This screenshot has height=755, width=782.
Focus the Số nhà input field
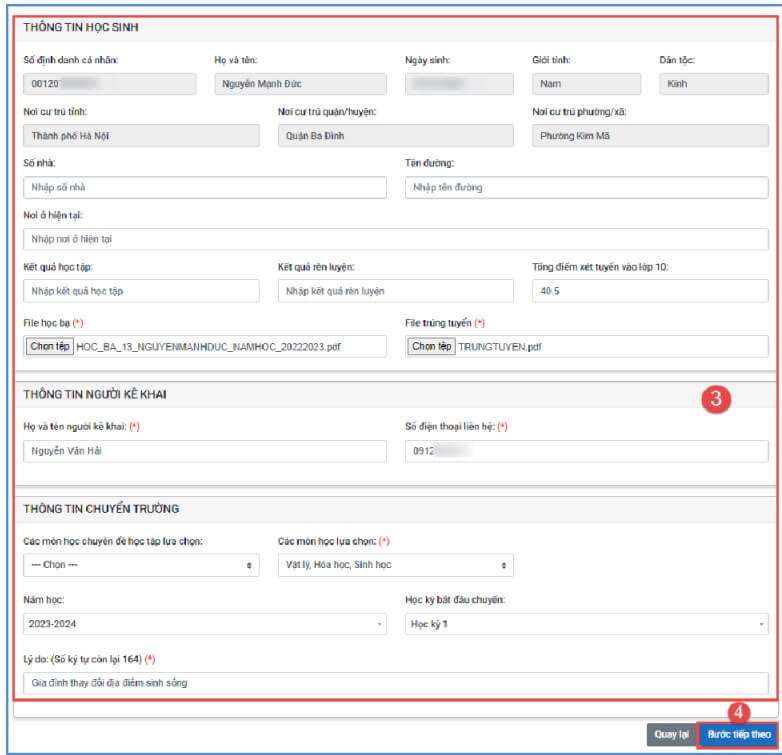(204, 187)
